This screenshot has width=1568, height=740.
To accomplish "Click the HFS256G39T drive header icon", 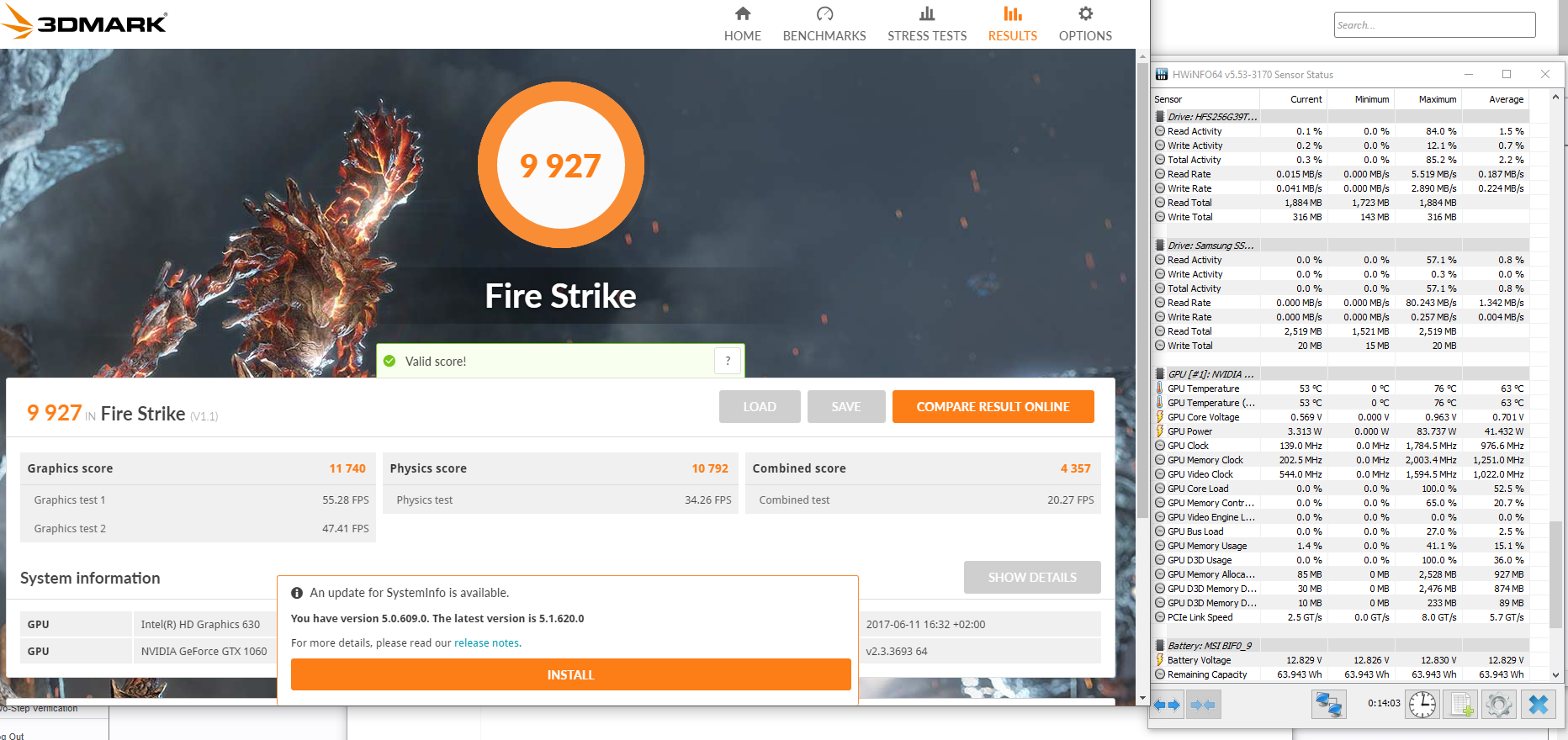I will click(1160, 117).
